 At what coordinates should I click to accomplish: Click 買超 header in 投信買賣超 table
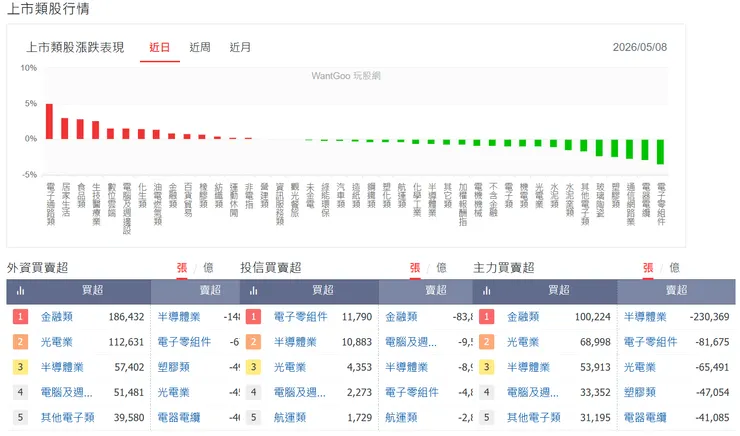(x=323, y=290)
